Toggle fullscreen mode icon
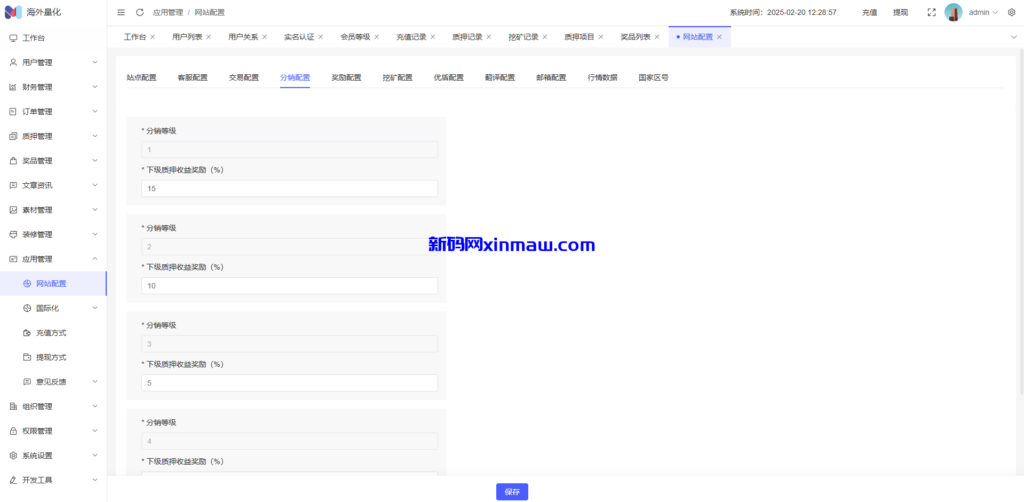Viewport: 1024px width, 502px height. [931, 12]
